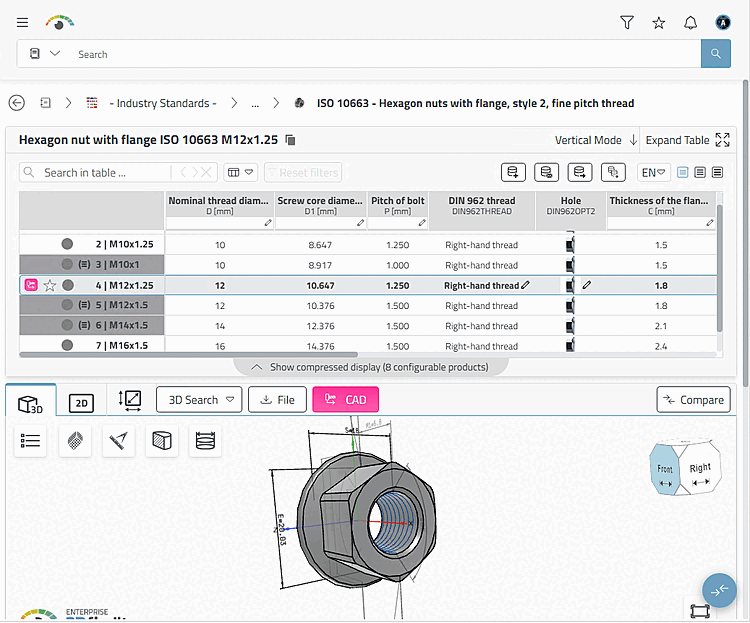
Task: Open viewer list options icon
Action: pyautogui.click(x=30, y=440)
